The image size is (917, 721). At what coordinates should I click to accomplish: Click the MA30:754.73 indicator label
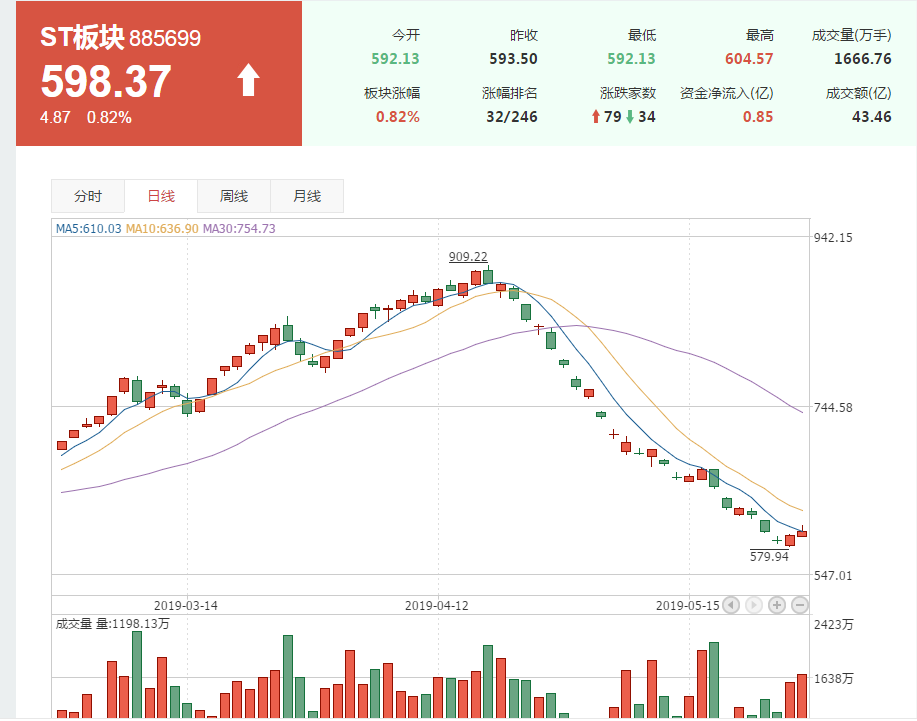239,229
